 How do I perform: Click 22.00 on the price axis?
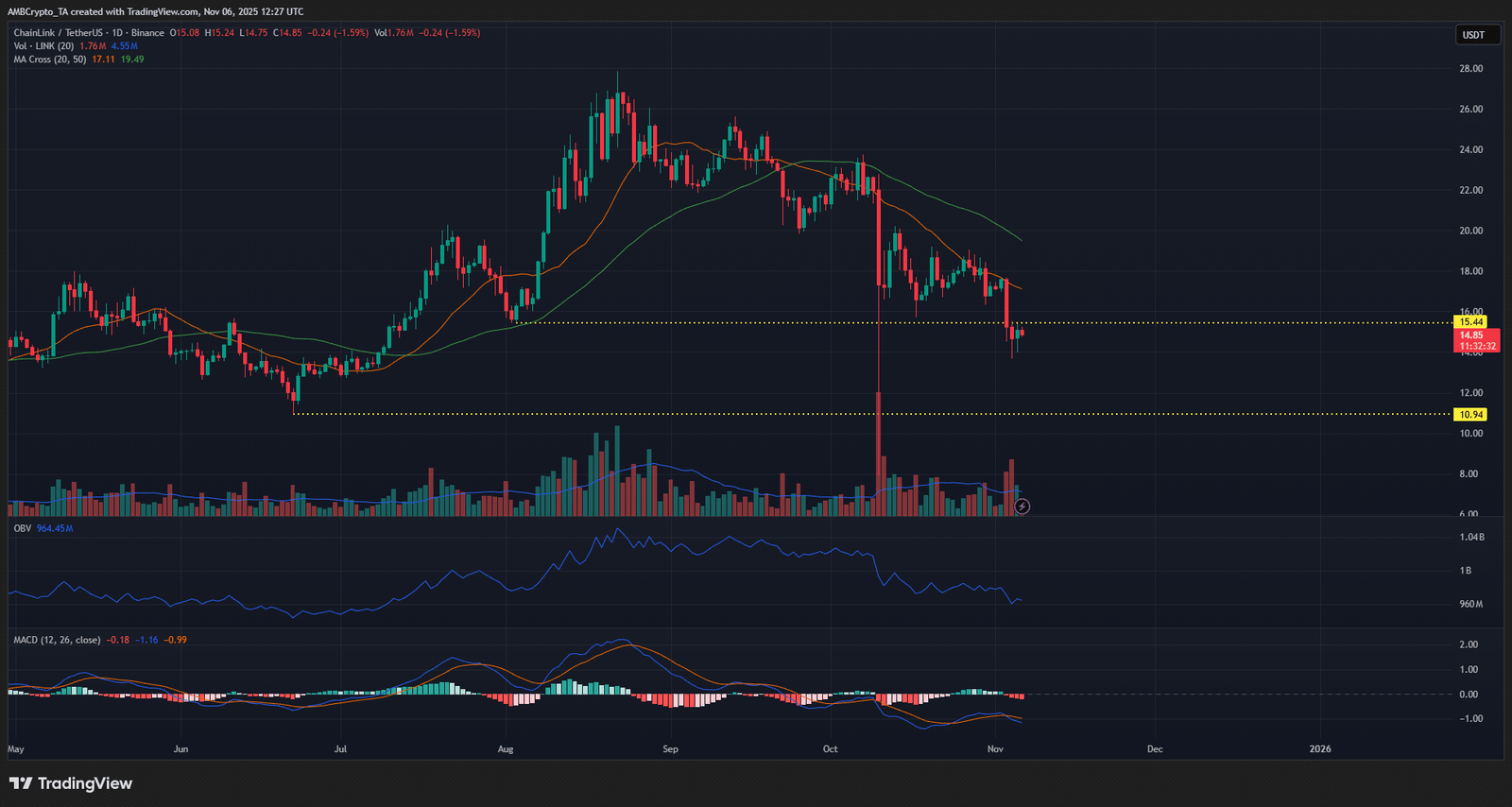point(1471,191)
